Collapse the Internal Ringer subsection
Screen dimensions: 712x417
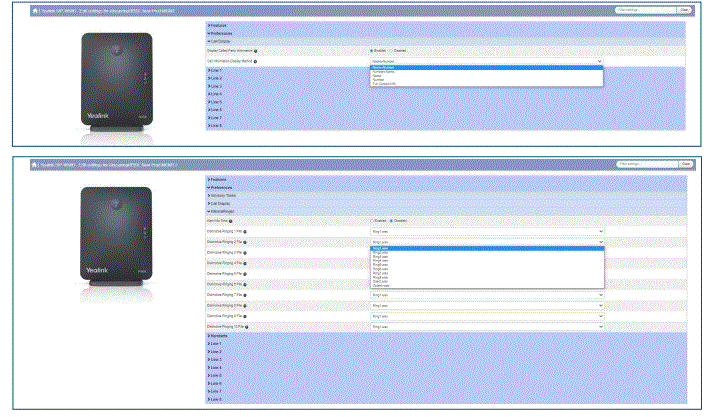point(446,212)
